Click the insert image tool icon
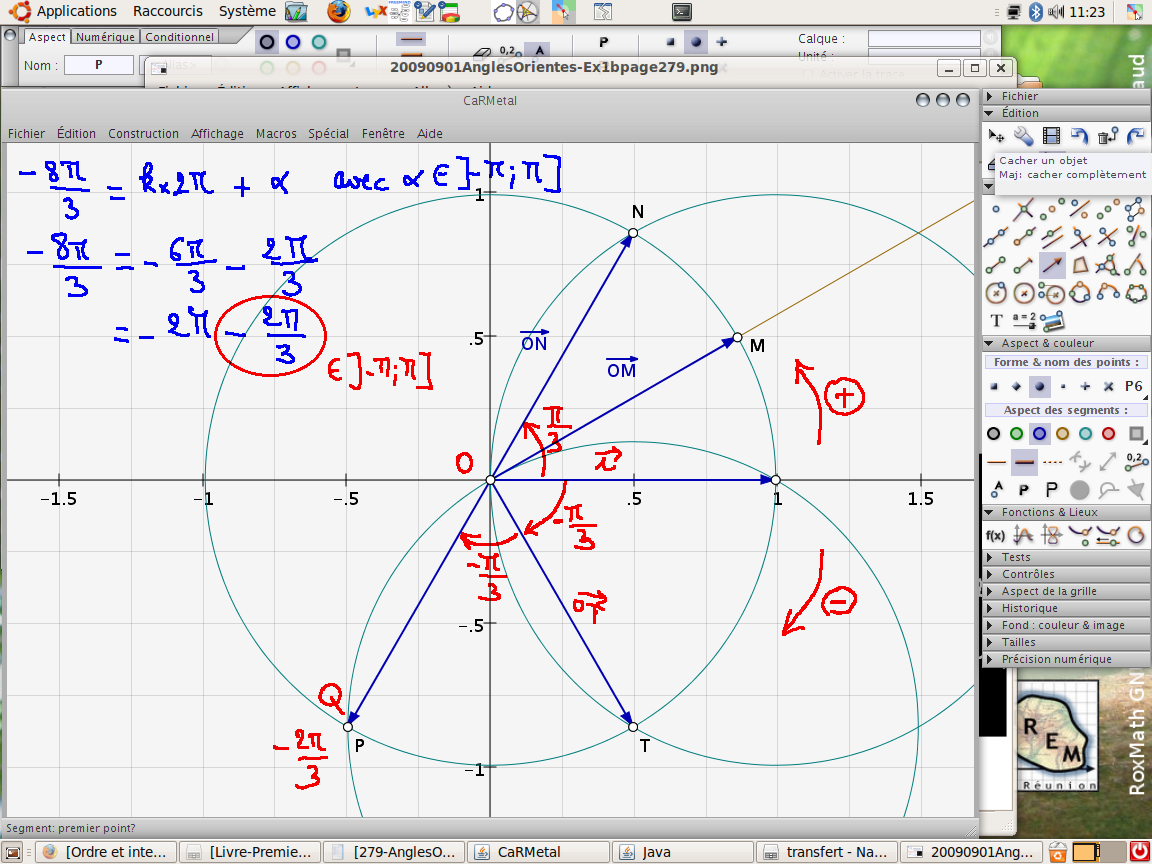 point(1052,321)
